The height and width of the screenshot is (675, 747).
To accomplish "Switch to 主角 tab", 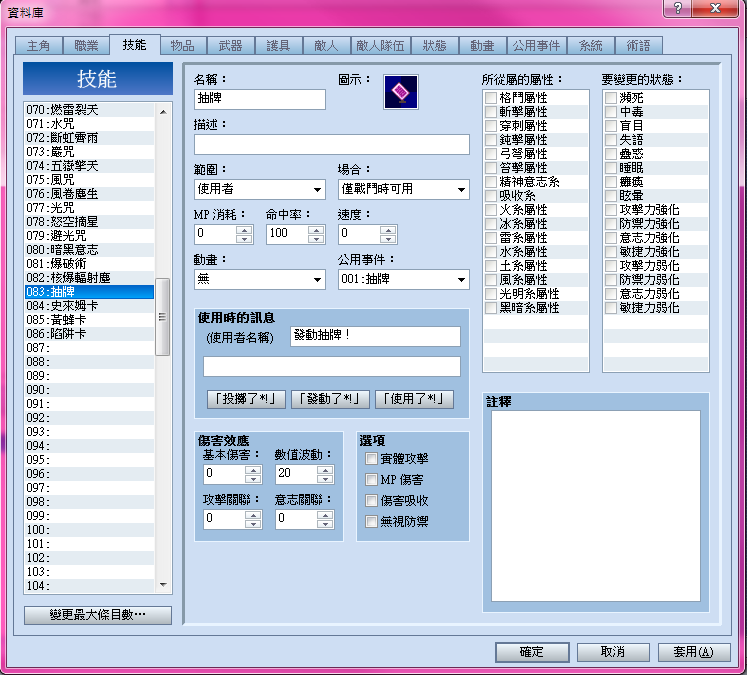I will [x=39, y=46].
